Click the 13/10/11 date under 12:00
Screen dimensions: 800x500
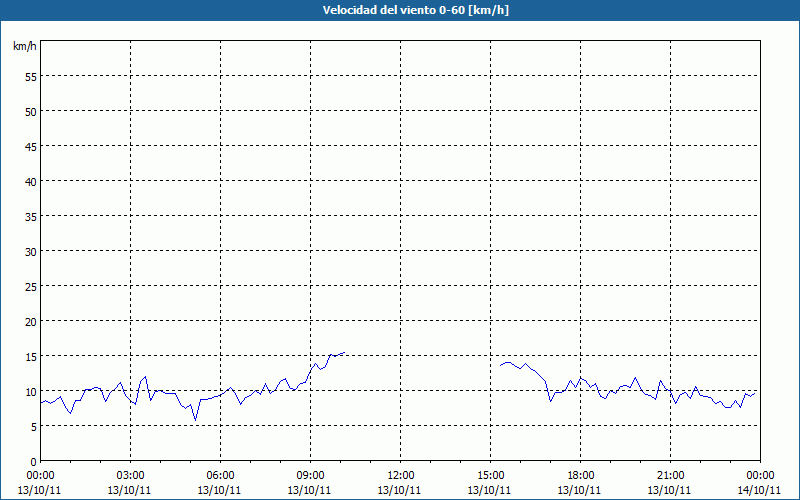tap(399, 490)
